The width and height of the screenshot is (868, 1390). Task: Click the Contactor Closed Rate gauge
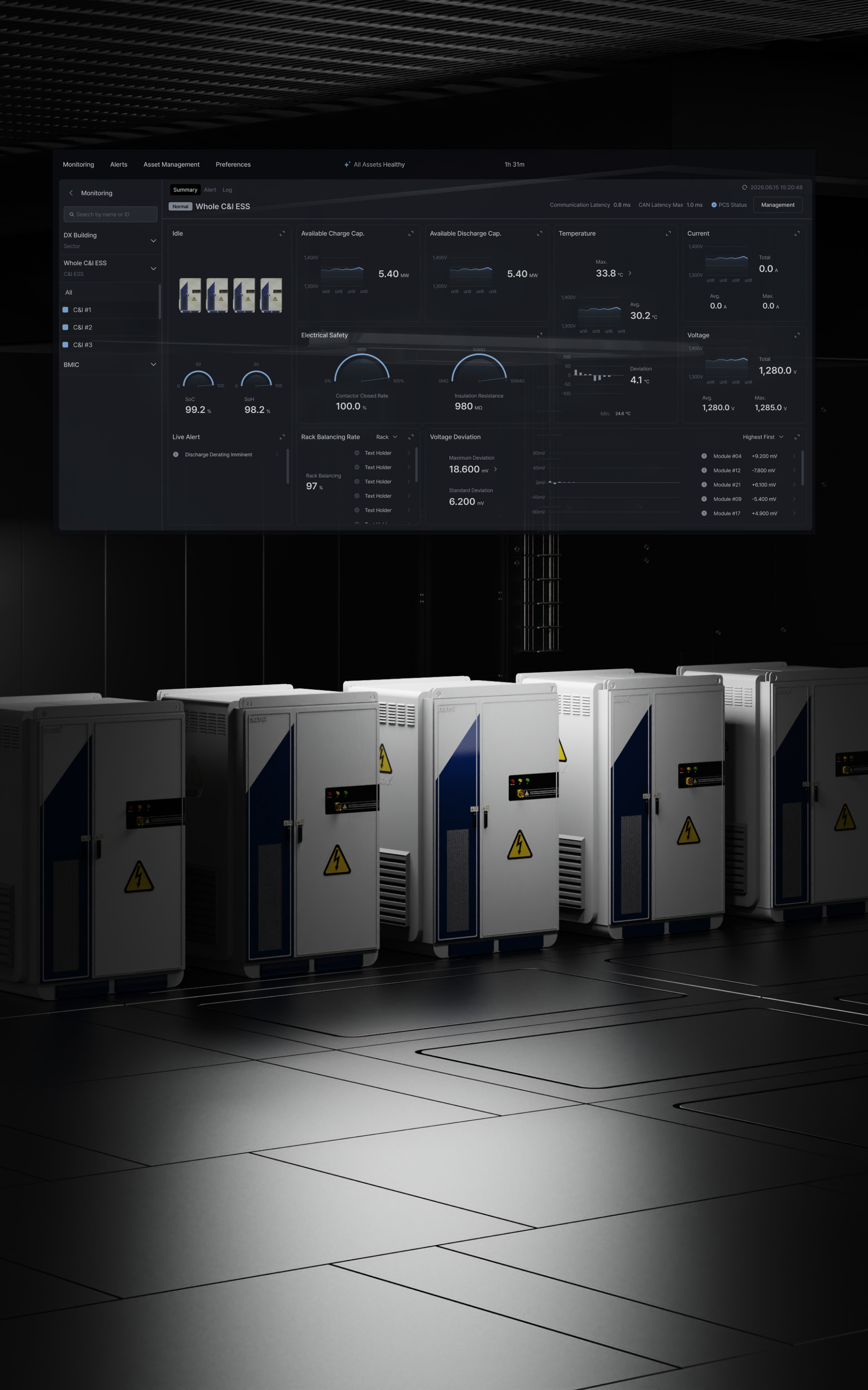tap(362, 367)
